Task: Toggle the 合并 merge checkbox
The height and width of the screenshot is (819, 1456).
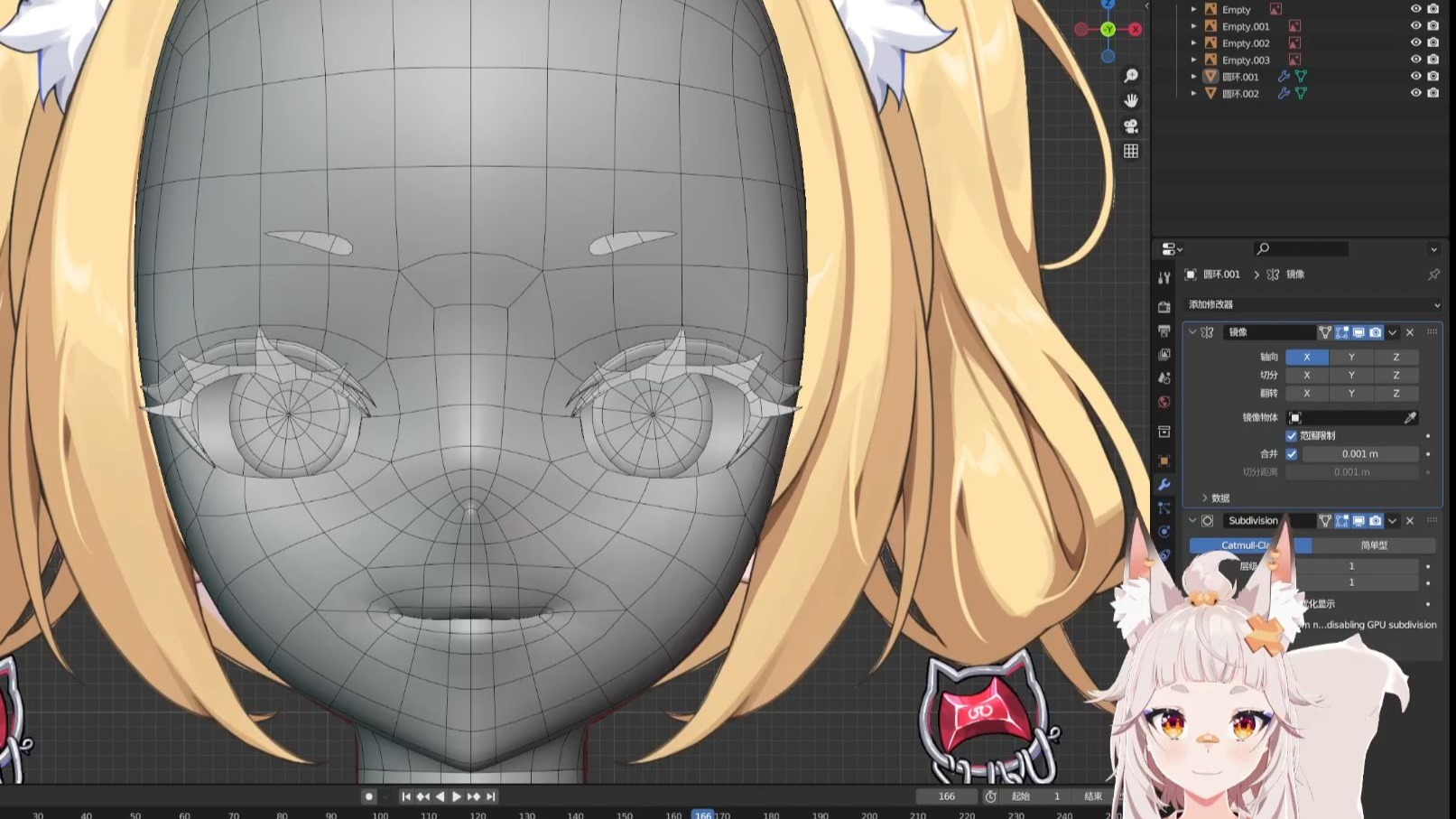Action: click(1292, 454)
